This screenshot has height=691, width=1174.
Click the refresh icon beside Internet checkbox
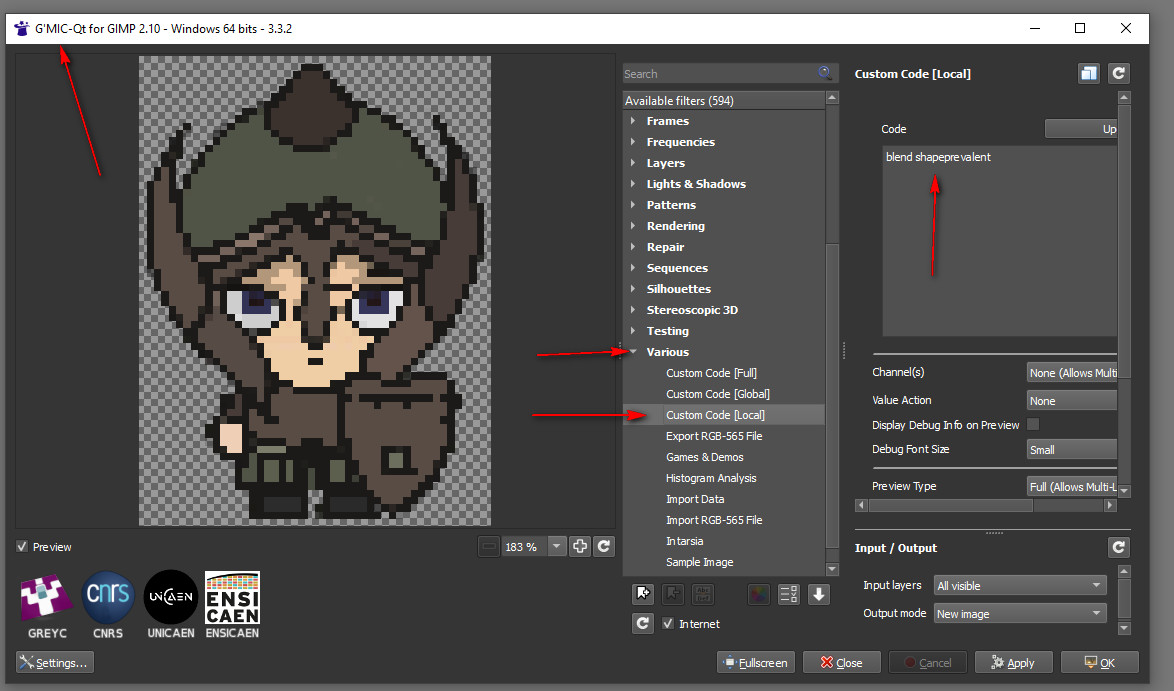643,624
